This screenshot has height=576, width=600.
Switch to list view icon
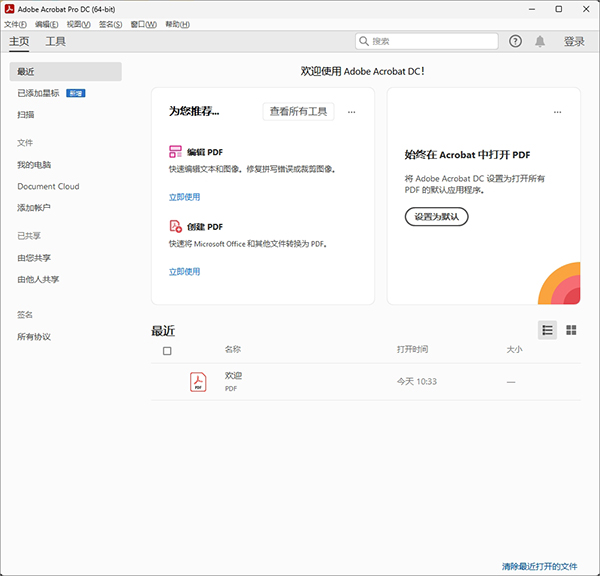coord(547,330)
